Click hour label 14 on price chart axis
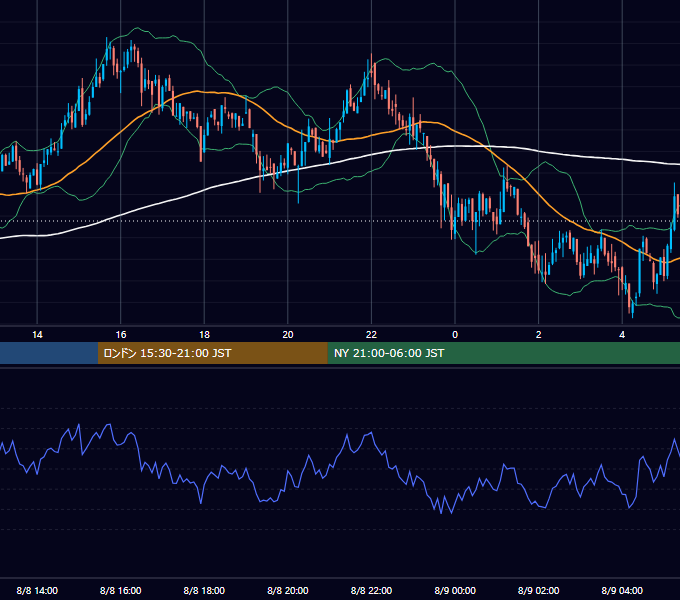The height and width of the screenshot is (600, 680). point(37,335)
